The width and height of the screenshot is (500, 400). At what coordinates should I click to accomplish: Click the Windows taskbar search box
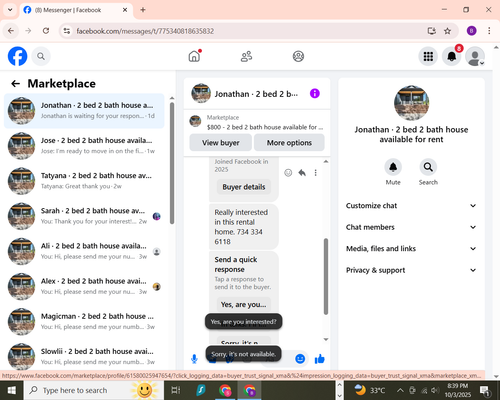(x=94, y=390)
